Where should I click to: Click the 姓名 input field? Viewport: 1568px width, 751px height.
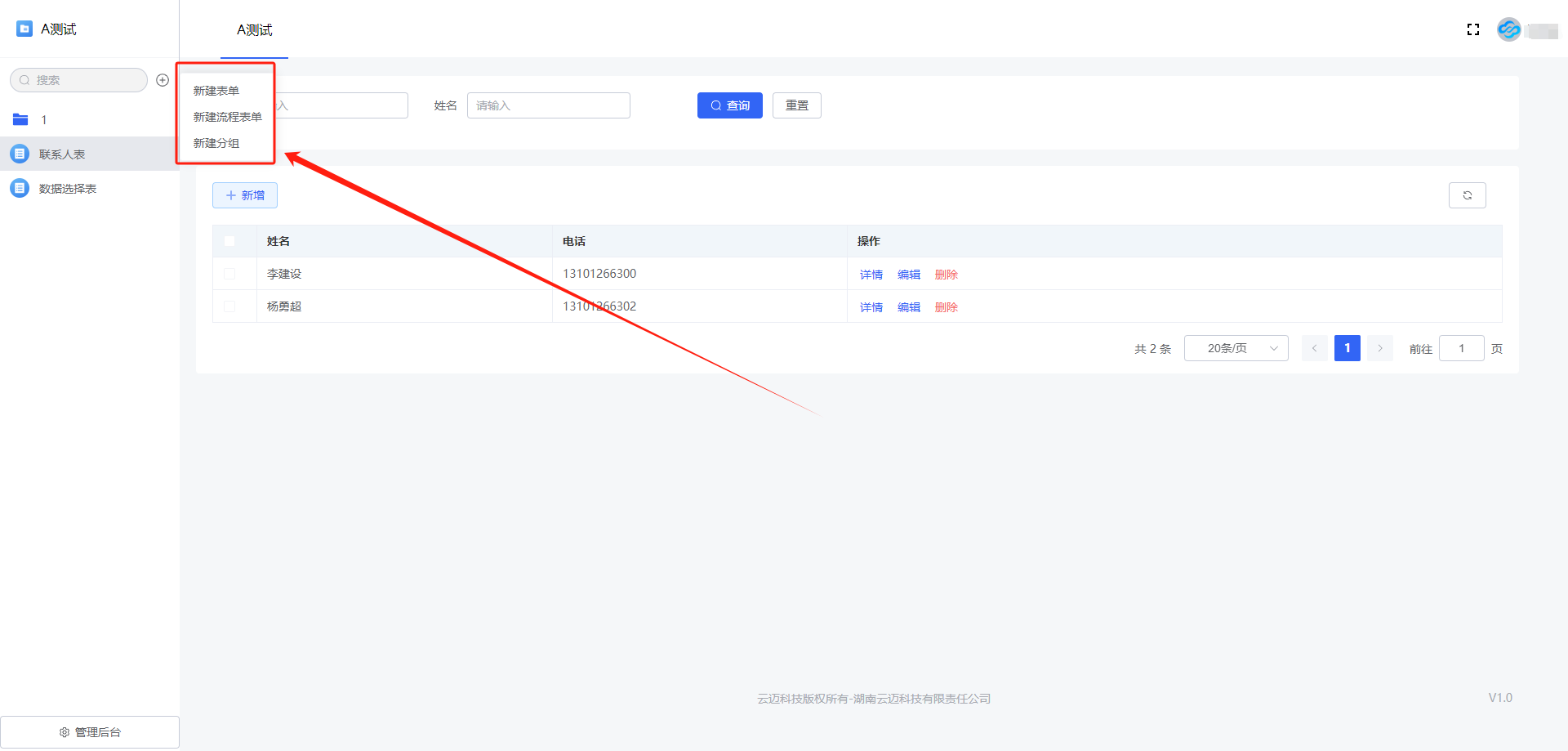pos(548,105)
